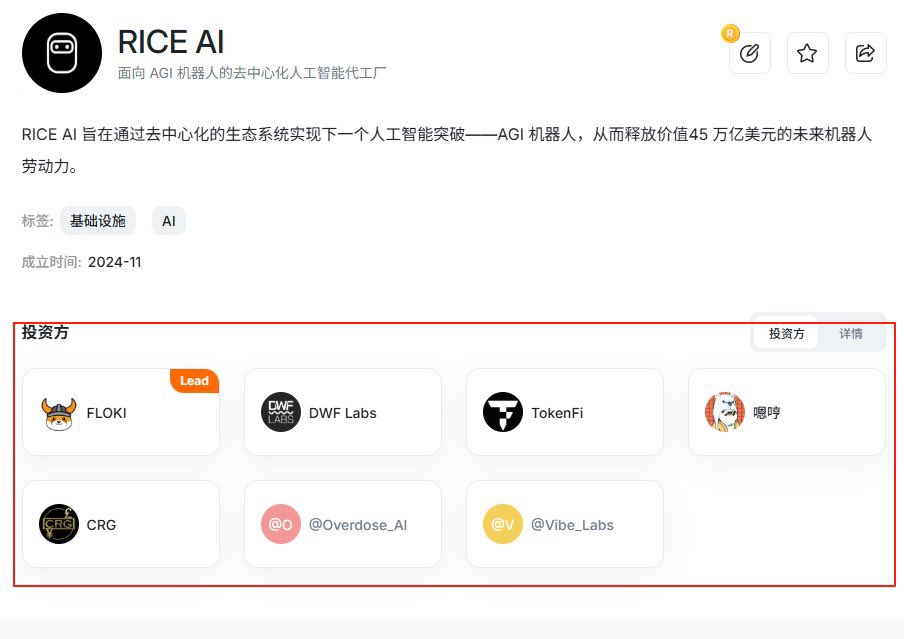Click the RICE AI title text
This screenshot has width=904, height=639.
click(x=171, y=42)
